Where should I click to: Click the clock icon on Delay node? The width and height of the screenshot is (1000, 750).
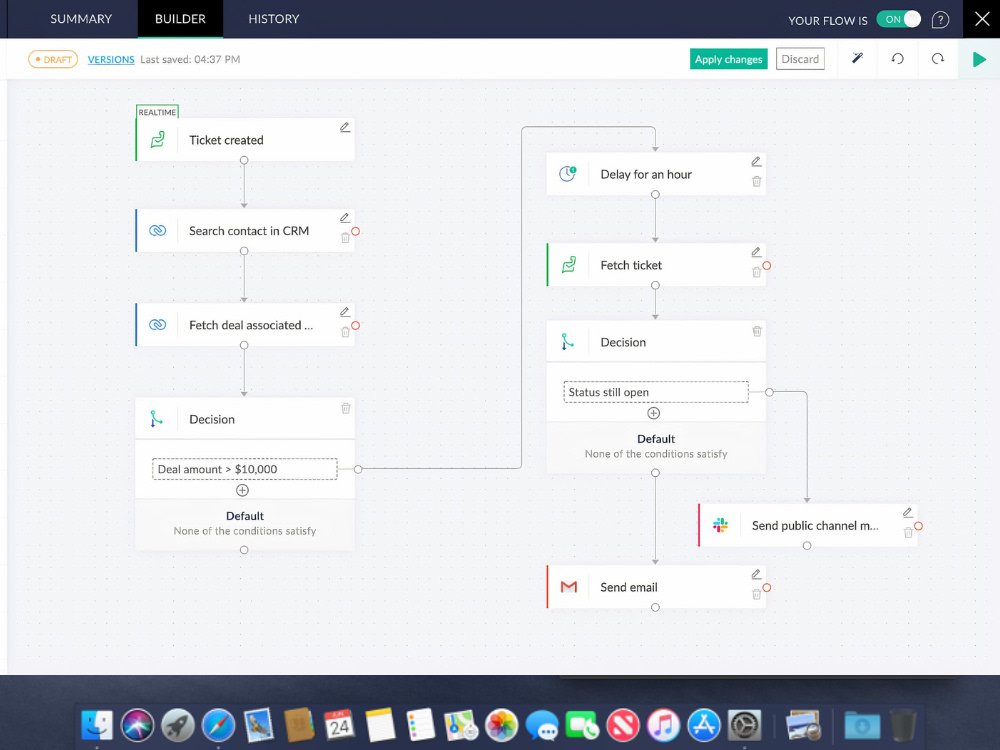pyautogui.click(x=568, y=173)
